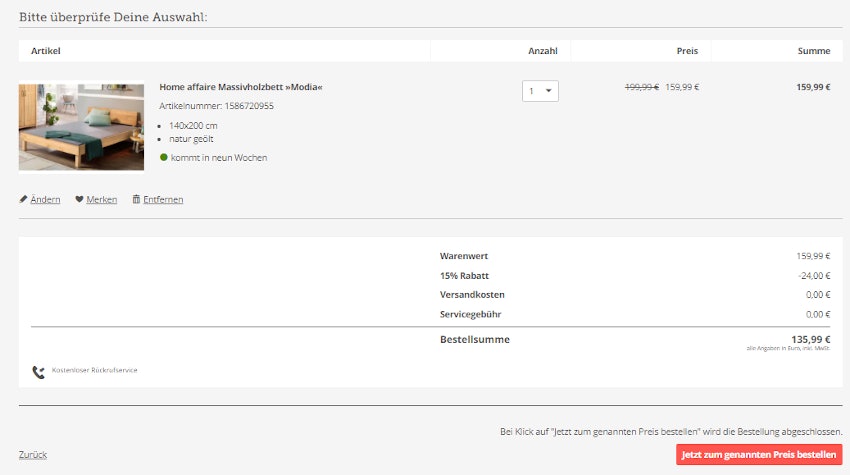This screenshot has height=475, width=850.
Task: Click the "Ändern" link text
Action: (x=45, y=199)
